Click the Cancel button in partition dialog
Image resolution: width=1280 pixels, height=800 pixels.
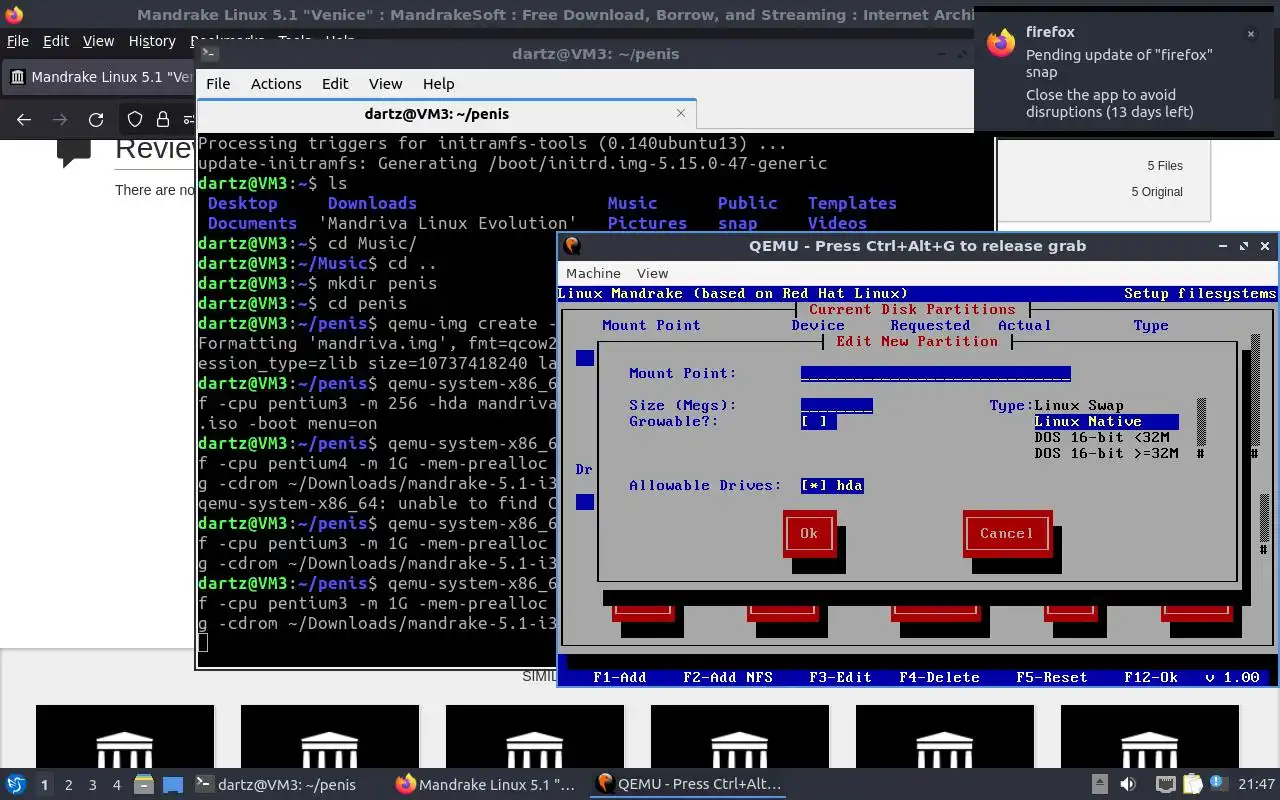[1006, 533]
